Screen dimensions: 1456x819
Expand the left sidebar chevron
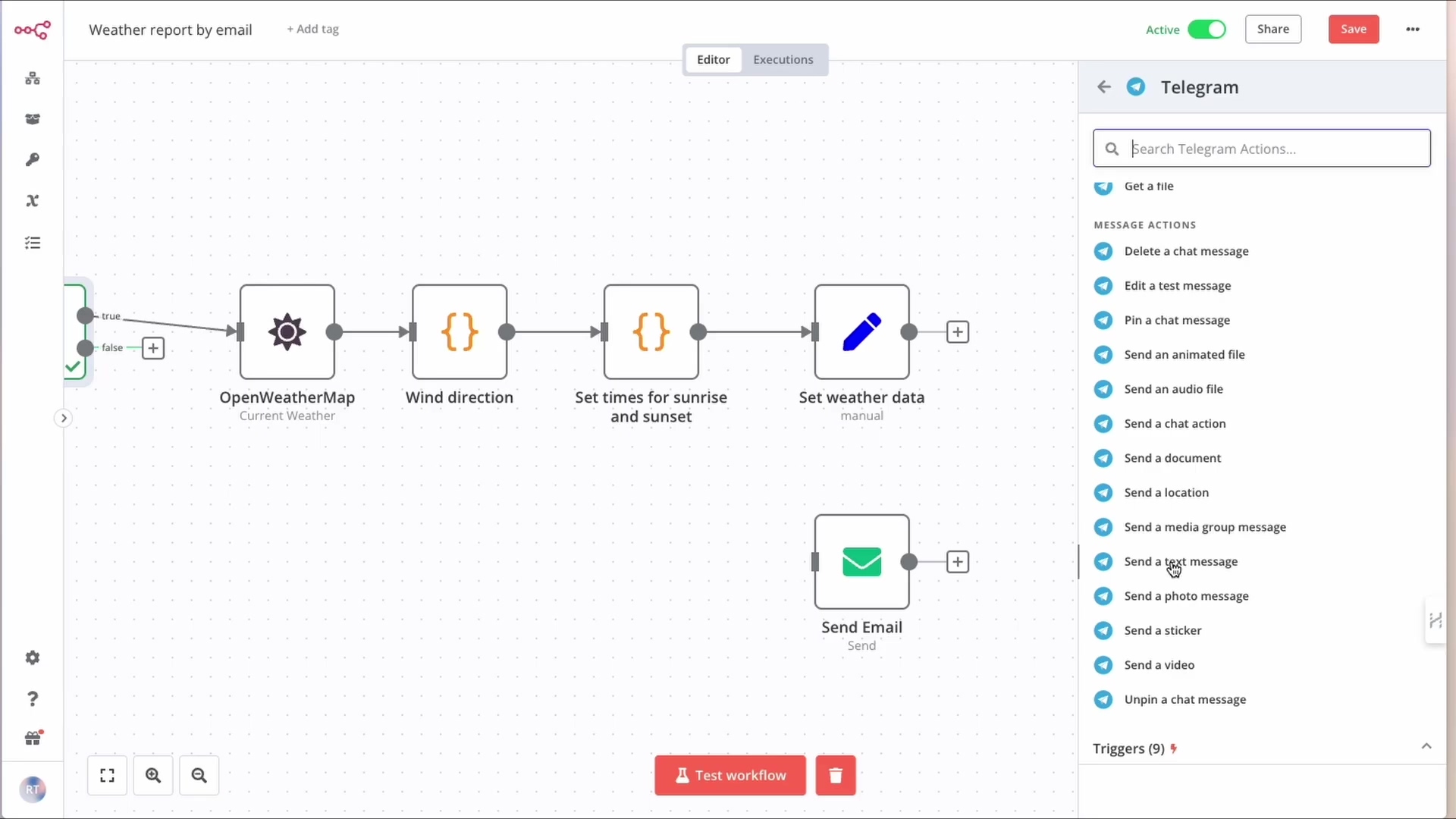(64, 418)
